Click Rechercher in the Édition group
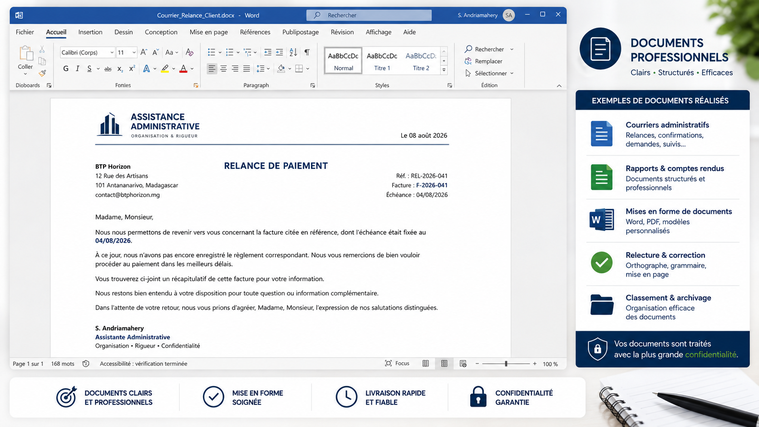This screenshot has width=759, height=427. [489, 49]
